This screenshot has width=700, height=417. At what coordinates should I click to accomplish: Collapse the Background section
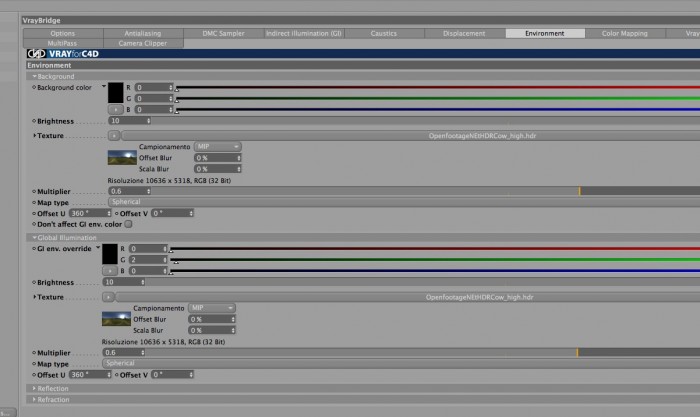(34, 76)
